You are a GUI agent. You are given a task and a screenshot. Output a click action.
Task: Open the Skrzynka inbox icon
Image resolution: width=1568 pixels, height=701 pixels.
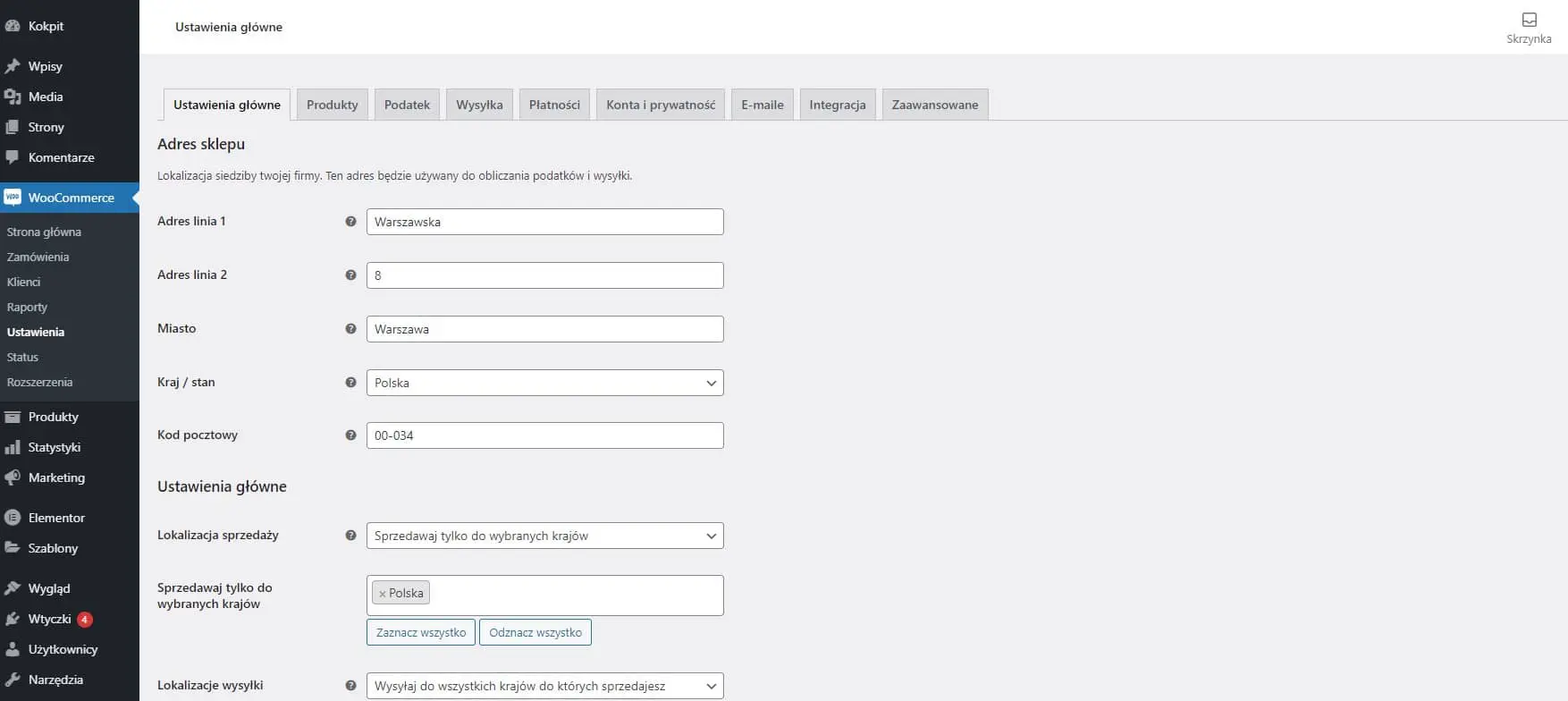pos(1529,20)
